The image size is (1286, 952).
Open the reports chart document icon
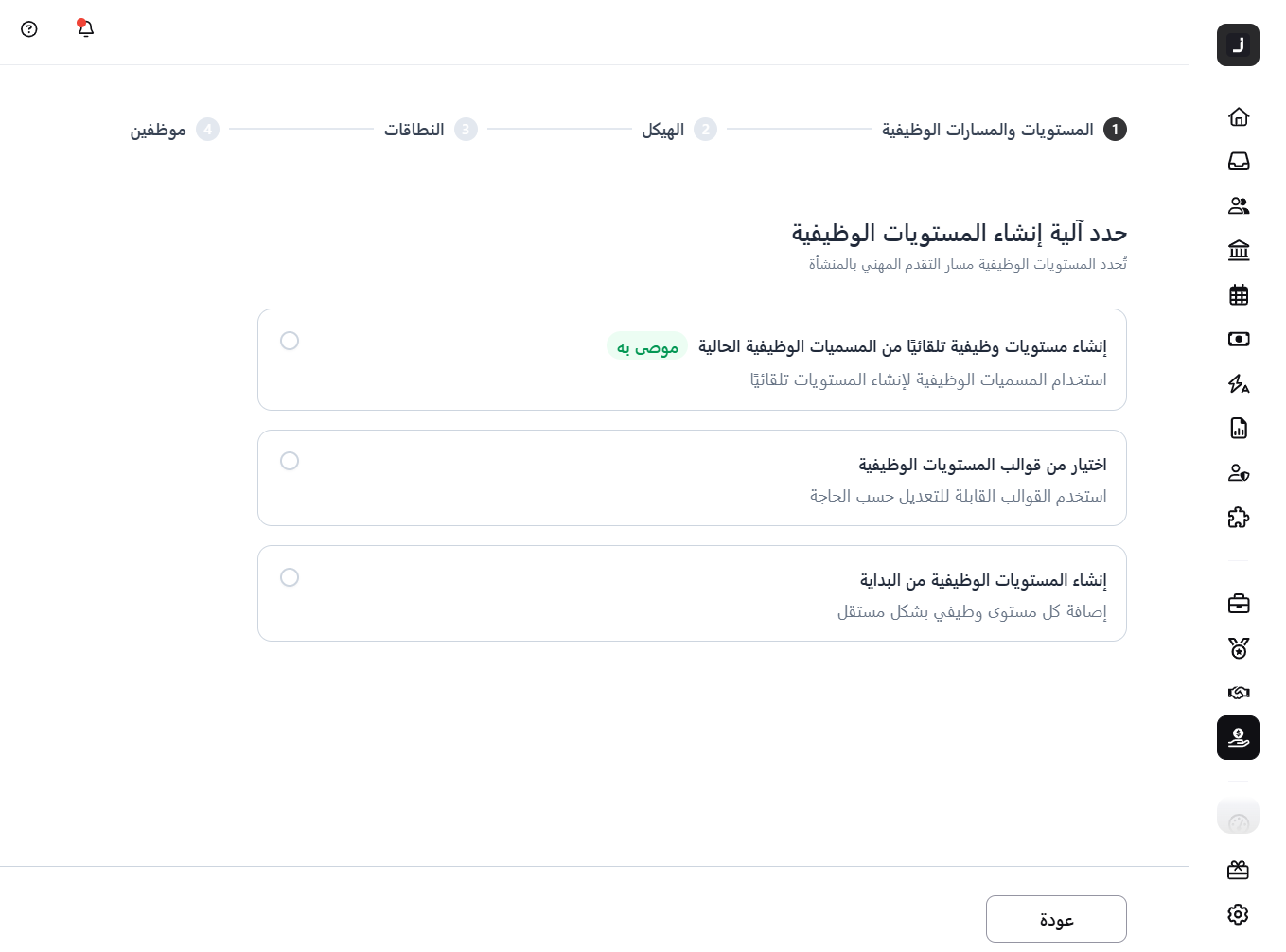pos(1238,429)
